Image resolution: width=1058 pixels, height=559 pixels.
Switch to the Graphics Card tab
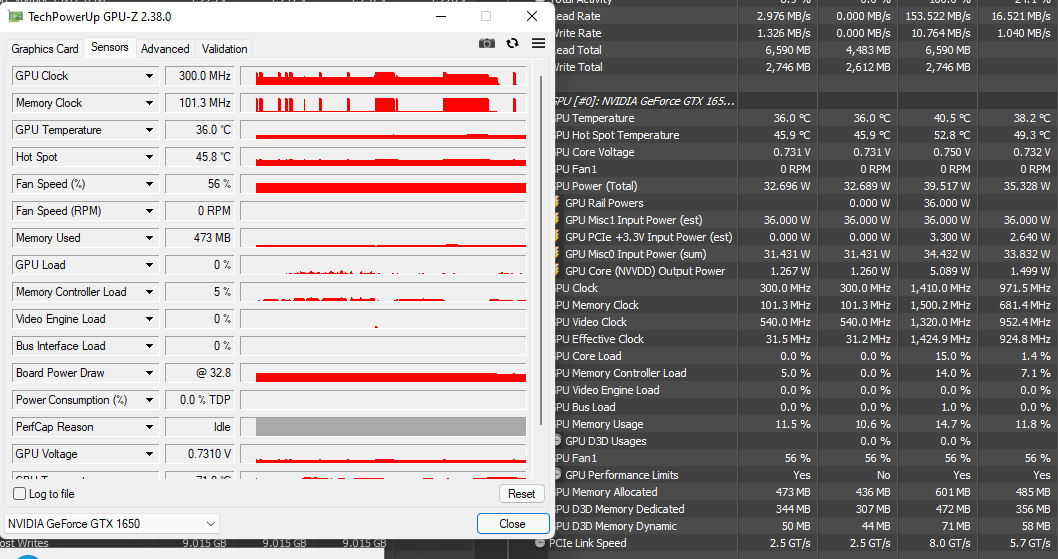[x=45, y=49]
